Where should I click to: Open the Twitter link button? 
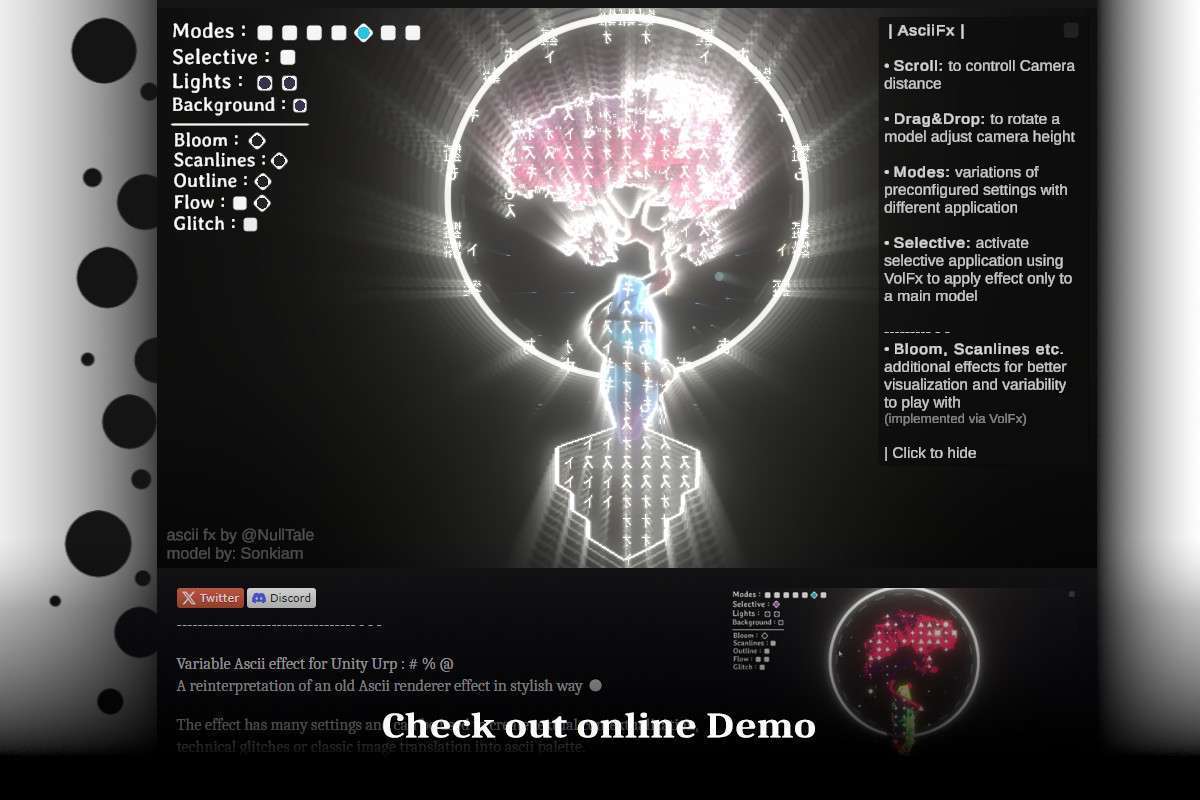[x=210, y=598]
